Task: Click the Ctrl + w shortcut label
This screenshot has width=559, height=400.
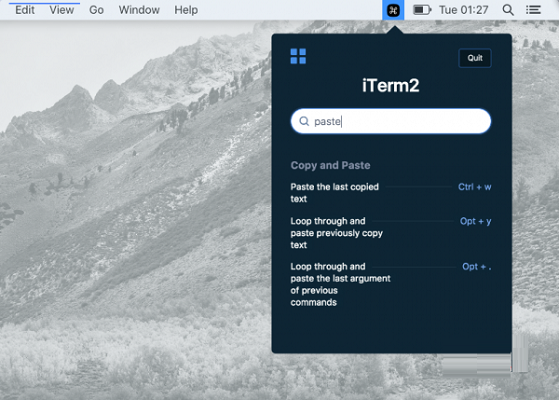Action: pos(475,187)
